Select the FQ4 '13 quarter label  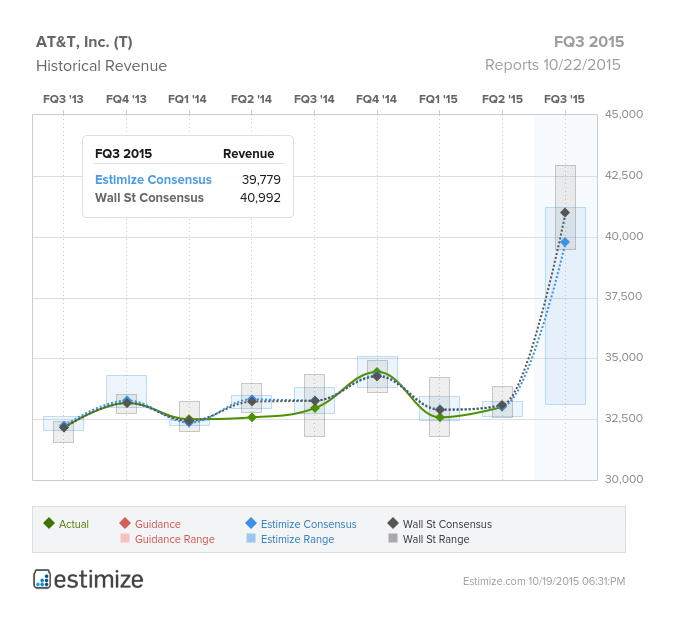pos(126,99)
